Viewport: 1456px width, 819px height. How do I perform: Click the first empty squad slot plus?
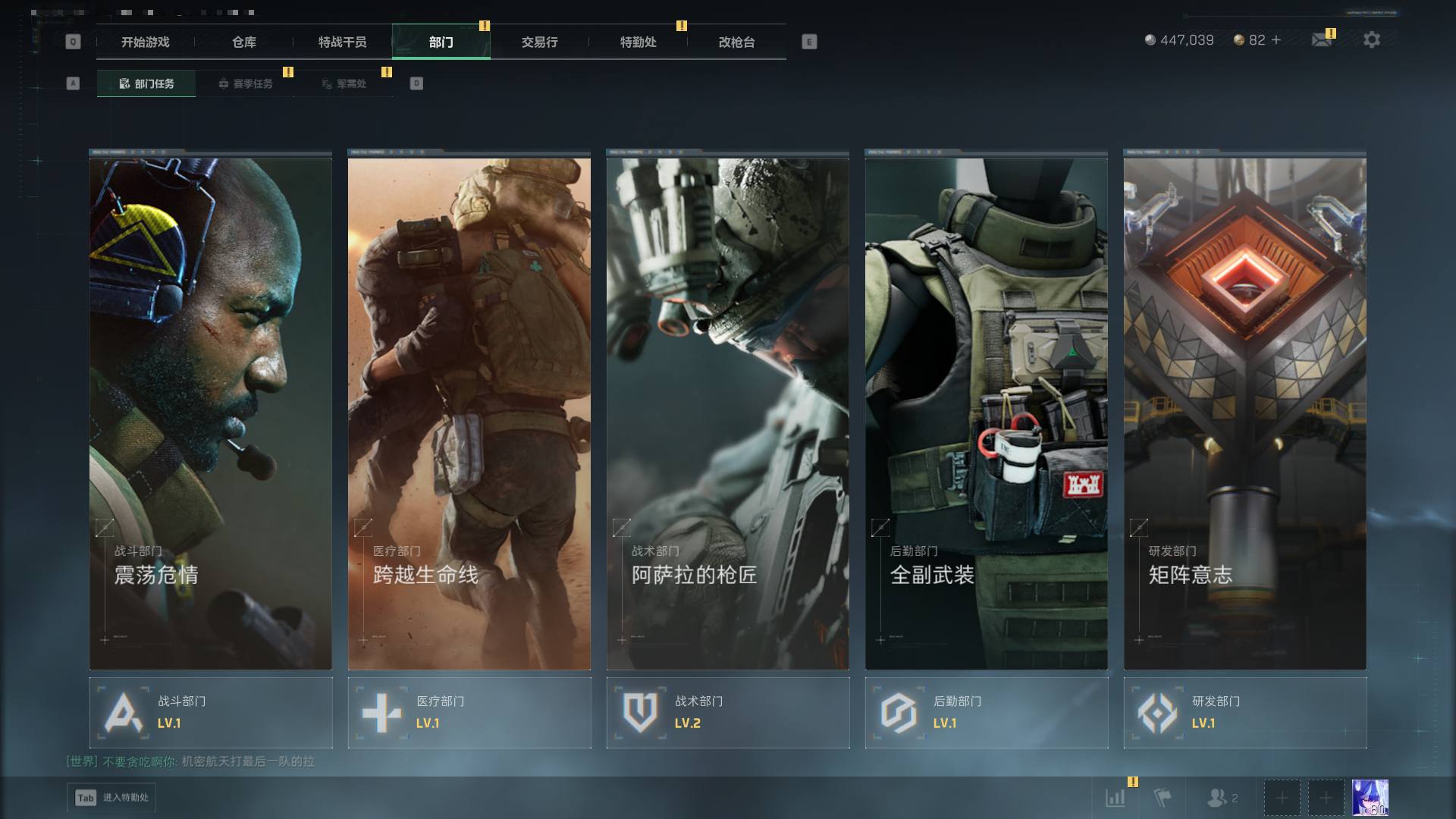pos(1282,798)
